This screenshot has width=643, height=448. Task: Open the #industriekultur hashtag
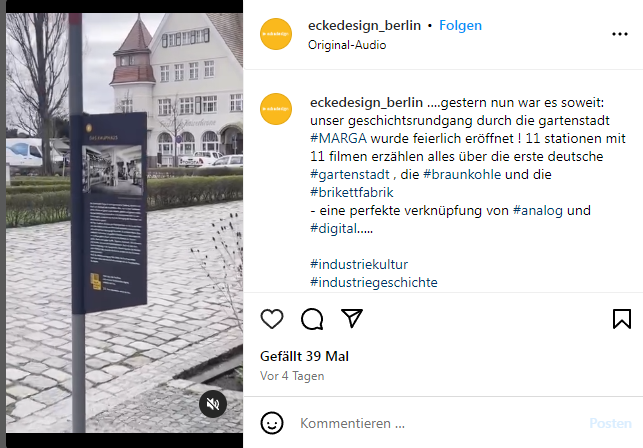(359, 264)
